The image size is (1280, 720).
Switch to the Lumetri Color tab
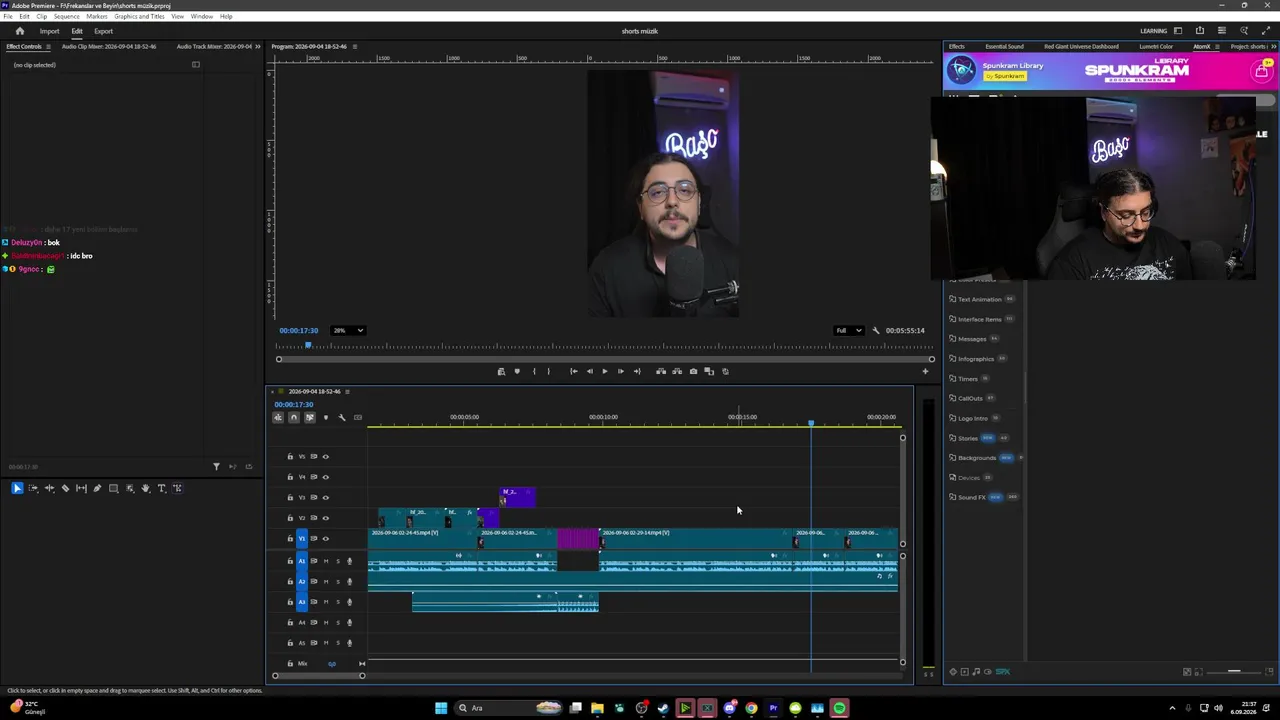pyautogui.click(x=1155, y=46)
